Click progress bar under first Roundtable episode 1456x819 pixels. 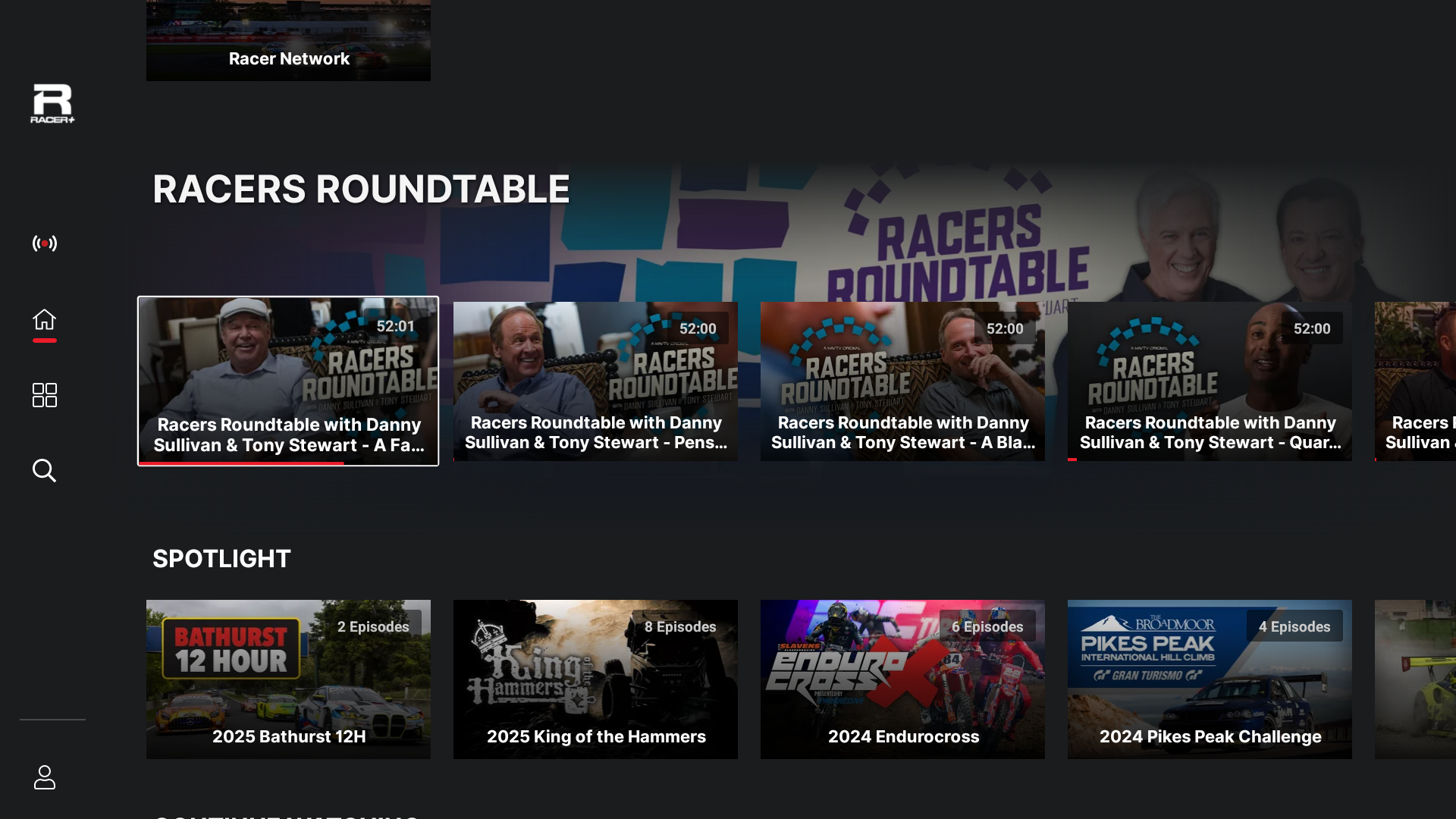[288, 463]
